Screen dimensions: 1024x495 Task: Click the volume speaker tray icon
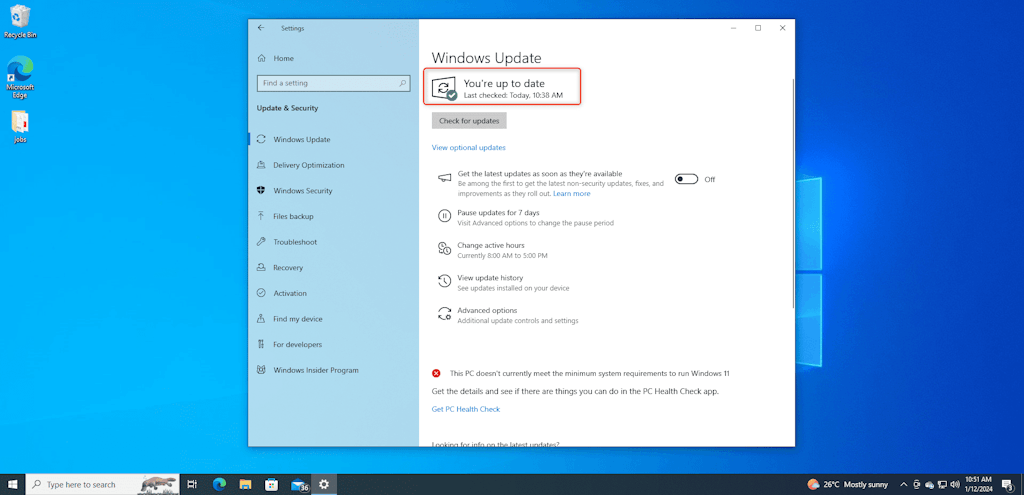955,485
